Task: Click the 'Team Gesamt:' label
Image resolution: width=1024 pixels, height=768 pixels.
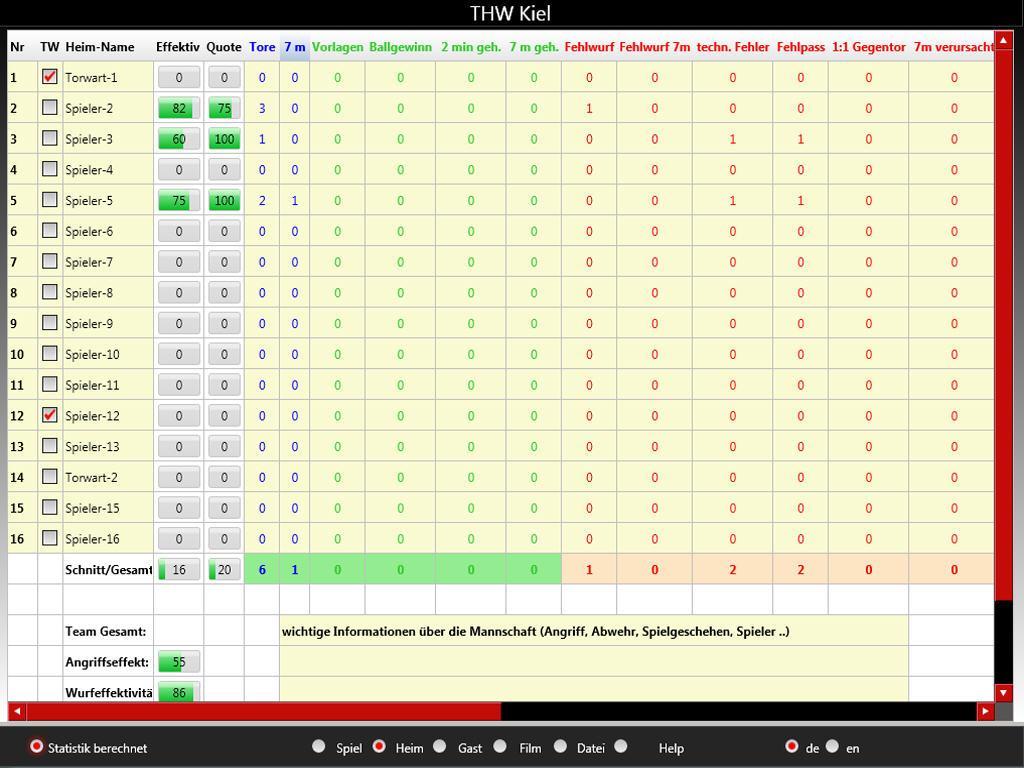Action: pos(106,632)
